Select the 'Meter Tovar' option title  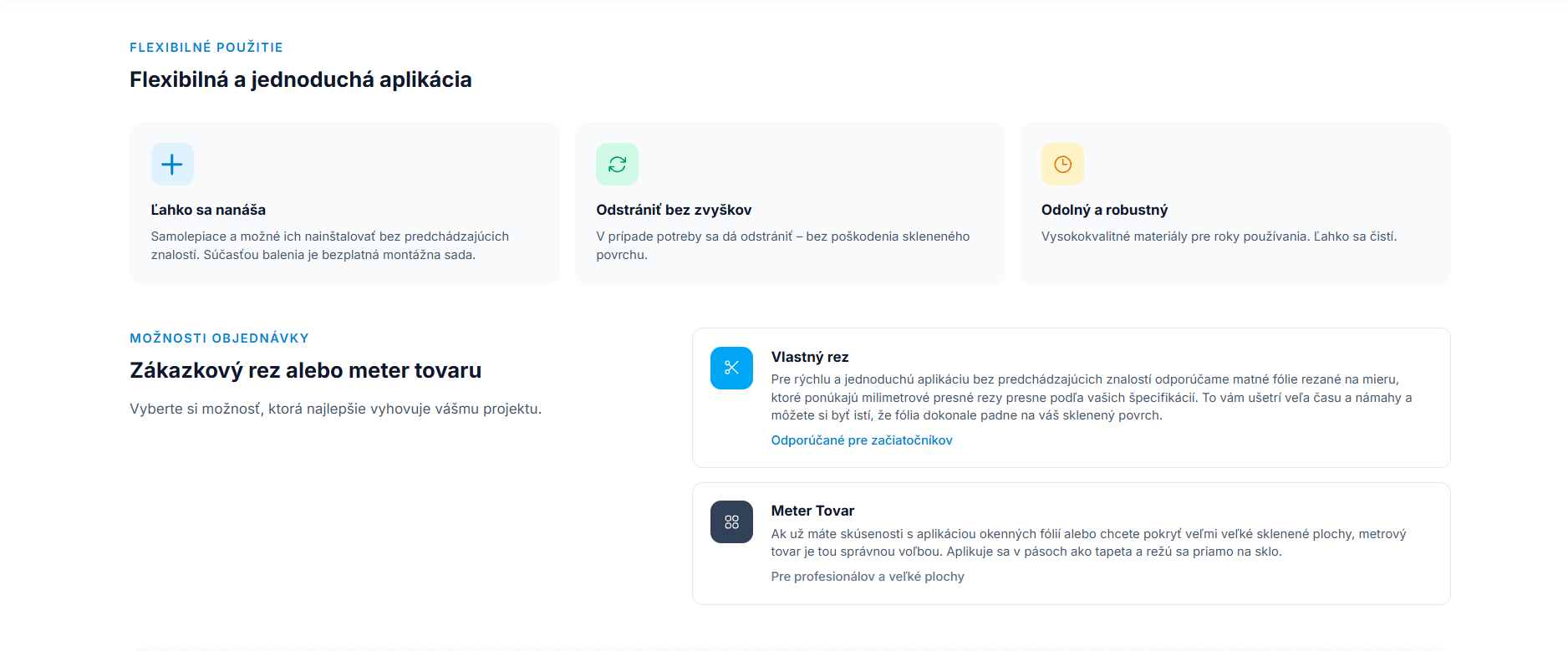812,511
